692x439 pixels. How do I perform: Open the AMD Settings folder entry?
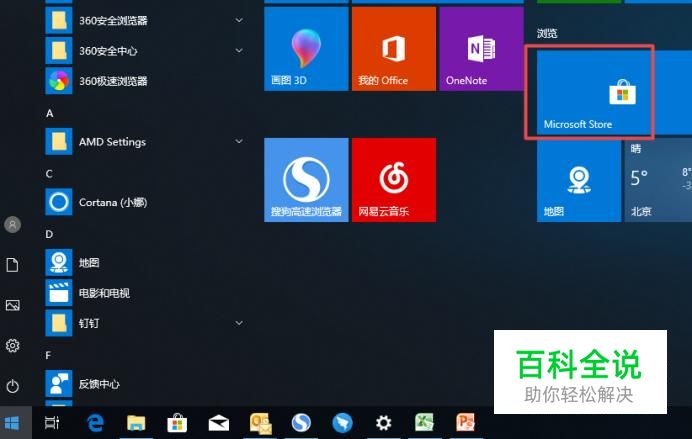tap(146, 142)
